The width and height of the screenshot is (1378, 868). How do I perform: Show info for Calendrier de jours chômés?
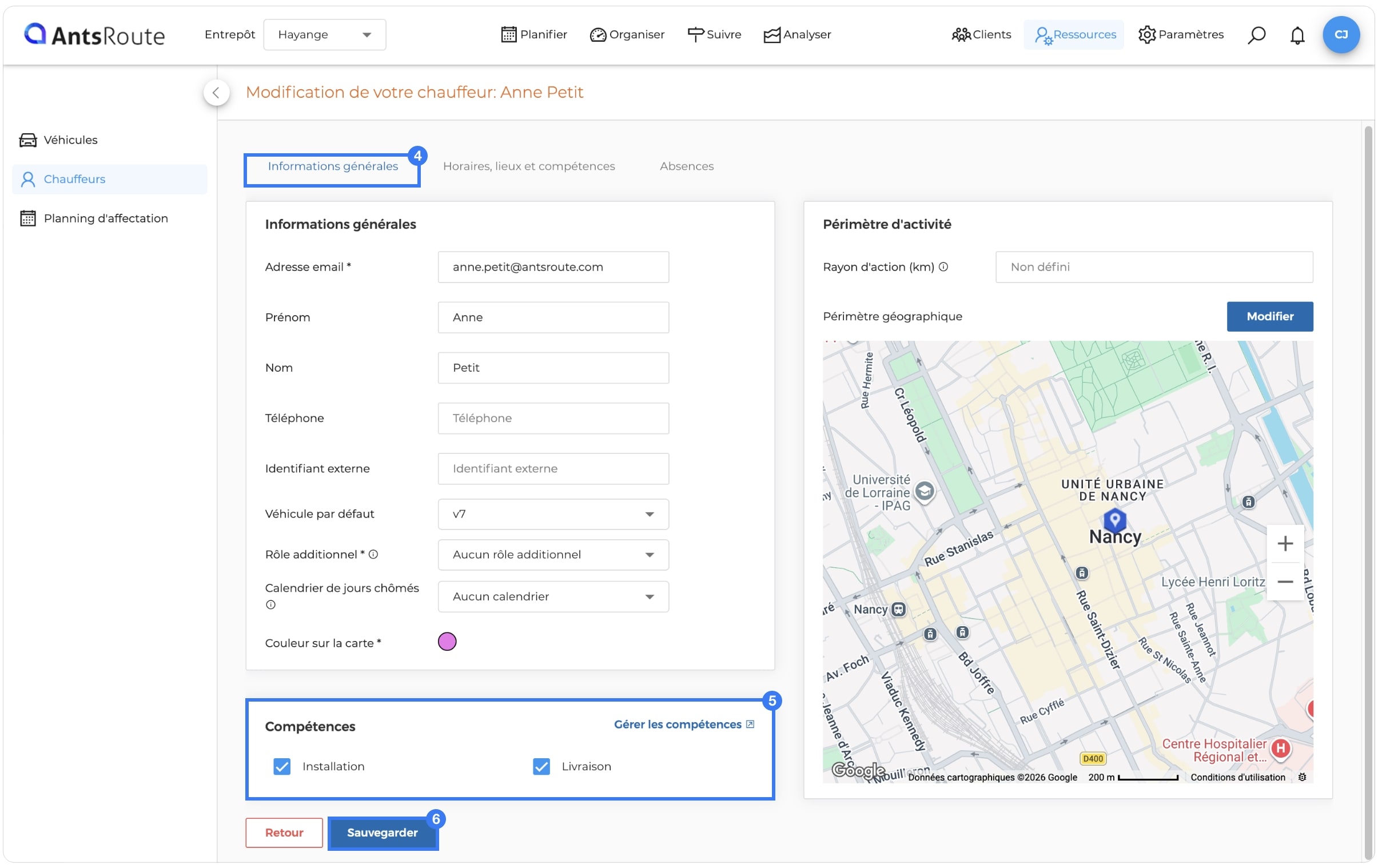[270, 605]
